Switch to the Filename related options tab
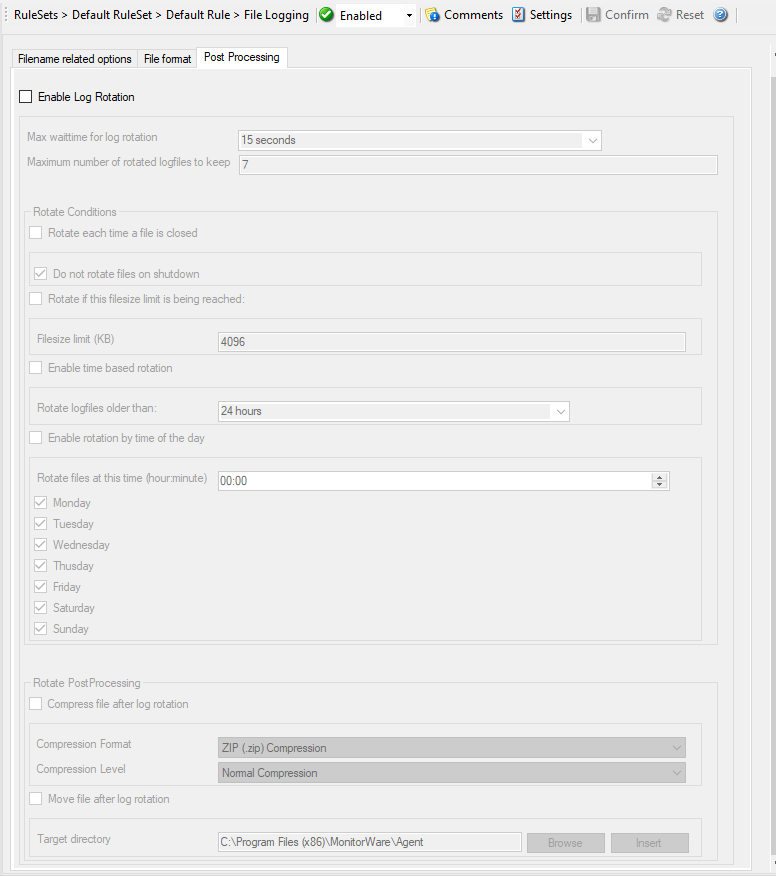This screenshot has width=776, height=876. (74, 59)
